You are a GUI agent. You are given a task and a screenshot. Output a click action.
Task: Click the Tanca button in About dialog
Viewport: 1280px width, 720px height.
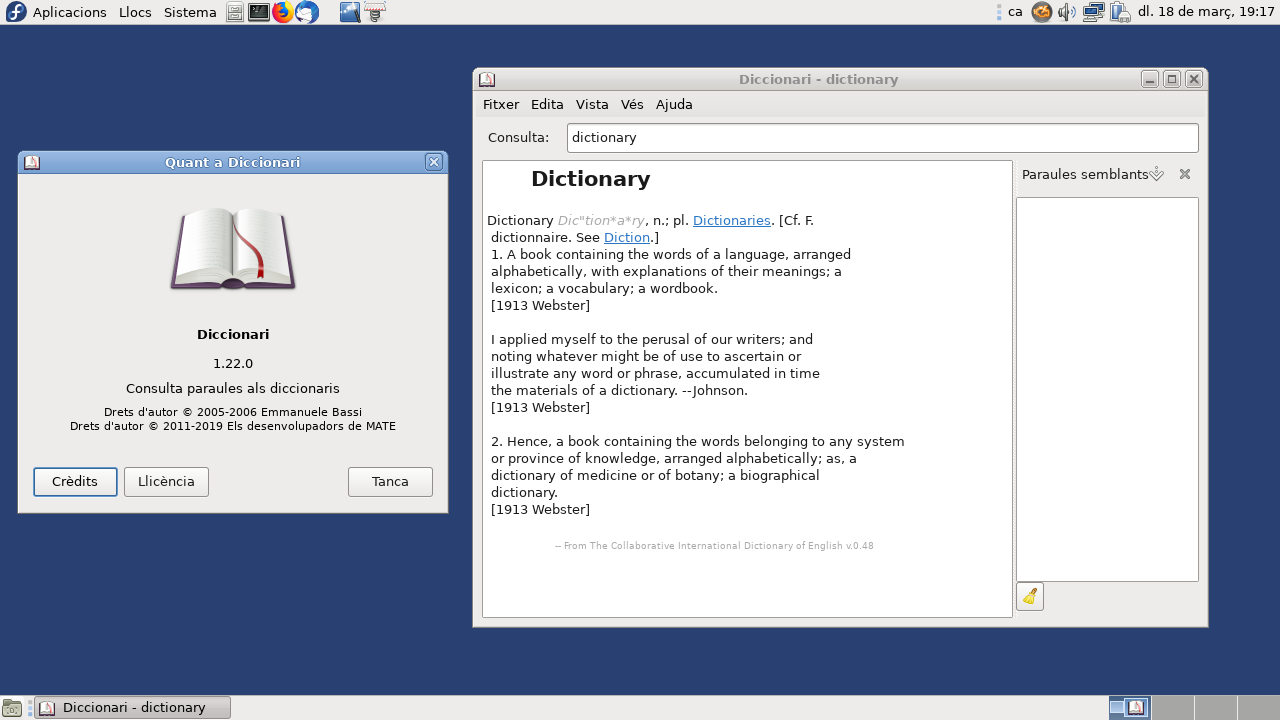point(390,482)
